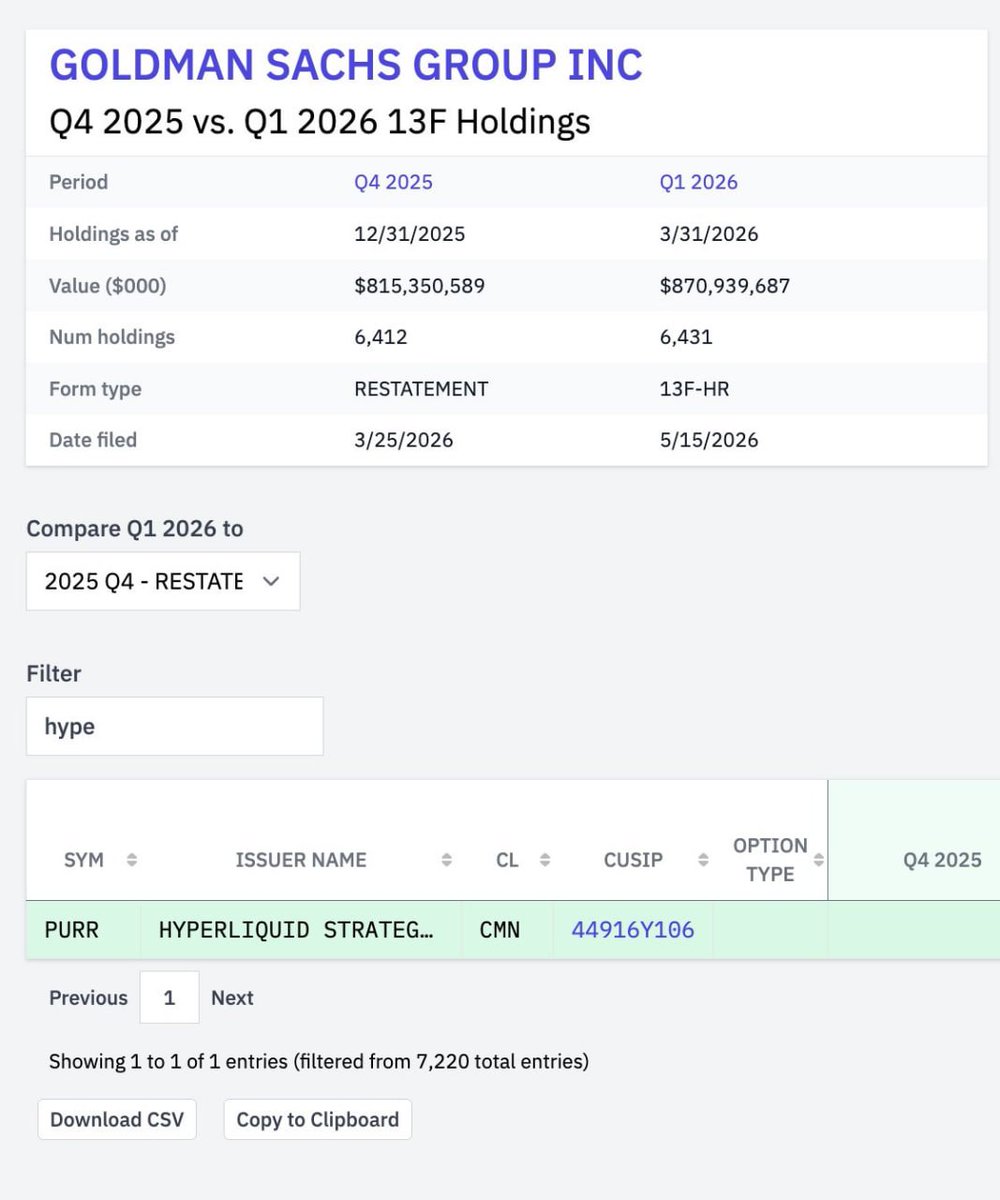Sort by CUSIP column arrows
Image resolution: width=1000 pixels, height=1200 pixels.
click(x=704, y=860)
